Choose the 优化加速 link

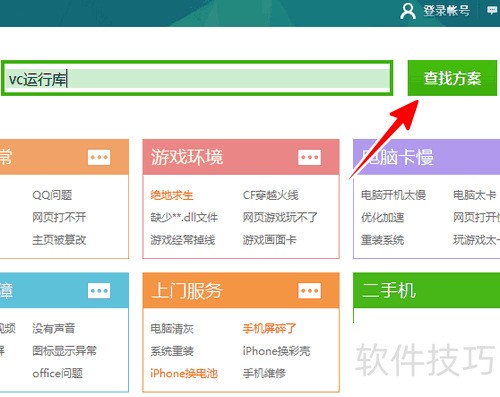(x=383, y=217)
